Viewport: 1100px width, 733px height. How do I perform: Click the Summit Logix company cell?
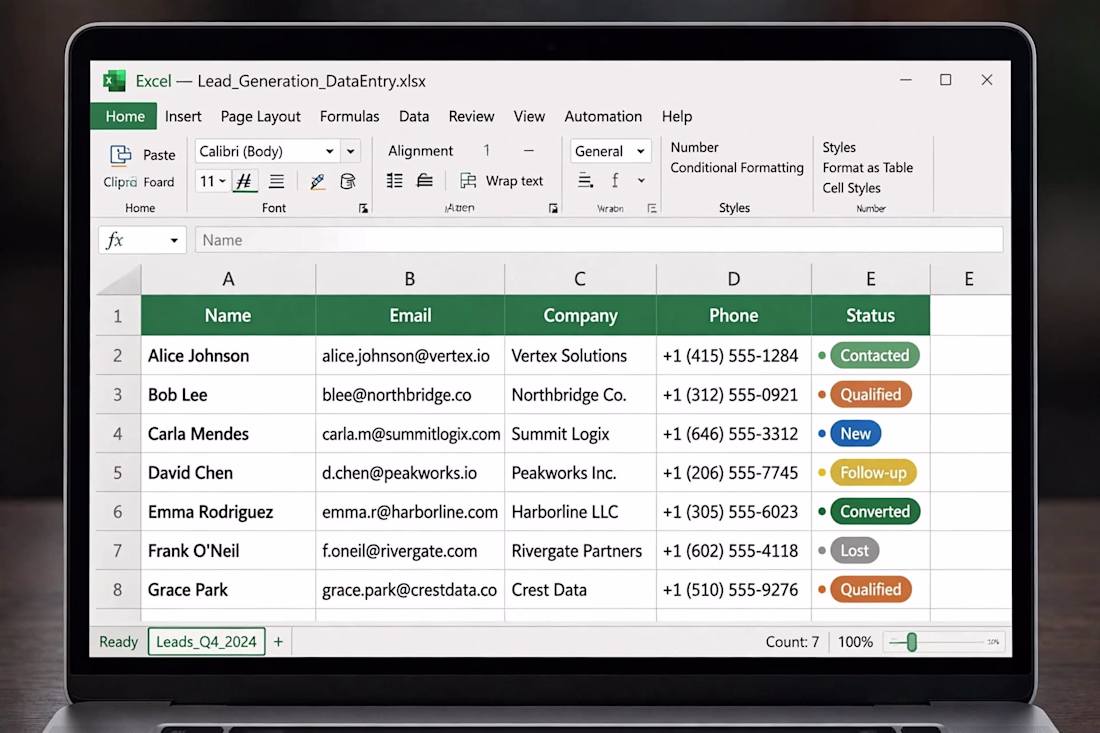580,433
